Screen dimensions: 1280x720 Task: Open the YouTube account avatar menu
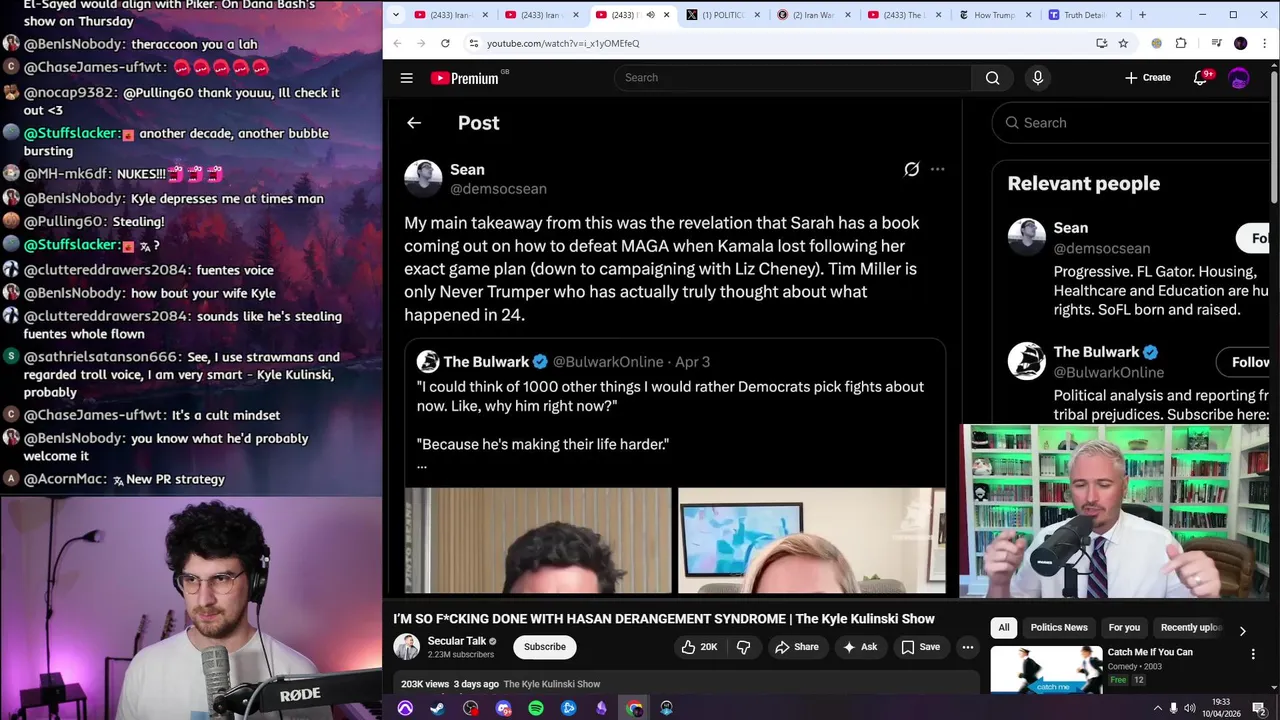(1239, 78)
